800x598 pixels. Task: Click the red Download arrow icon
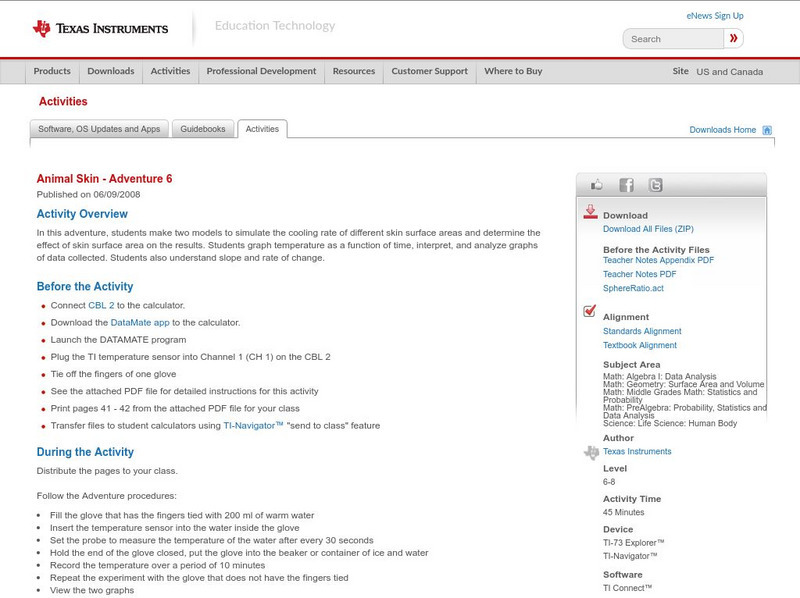[x=592, y=211]
